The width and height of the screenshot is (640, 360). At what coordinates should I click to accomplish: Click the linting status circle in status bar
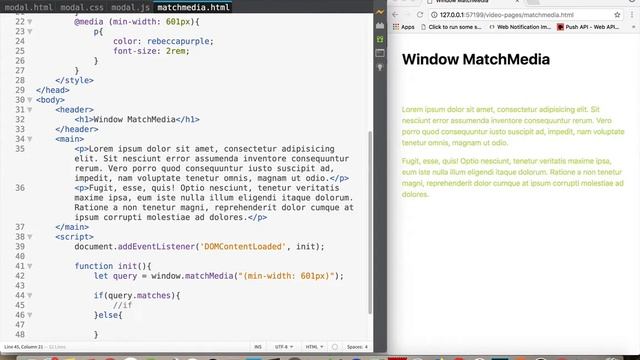click(x=335, y=347)
